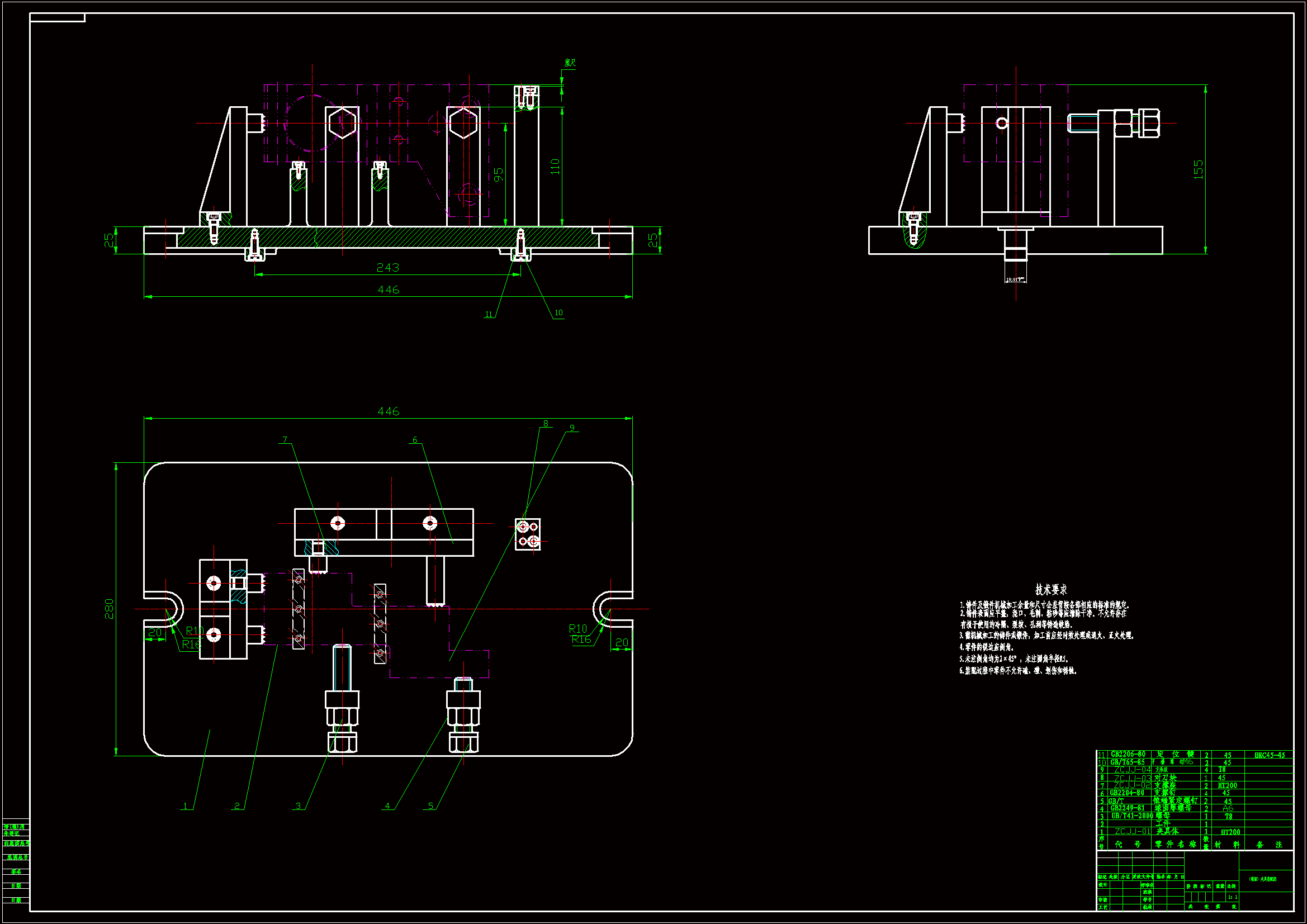Click balloon number 11 under front view
This screenshot has width=1307, height=924.
point(489,314)
